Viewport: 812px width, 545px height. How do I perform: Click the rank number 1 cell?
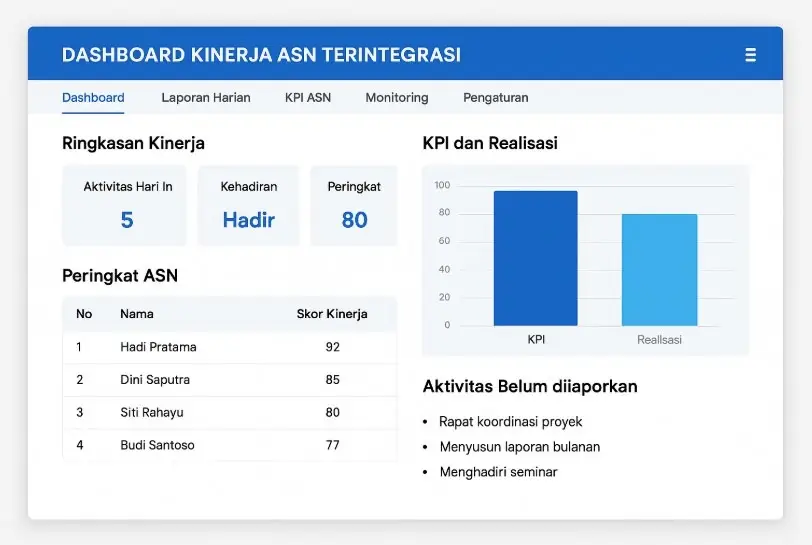(79, 347)
